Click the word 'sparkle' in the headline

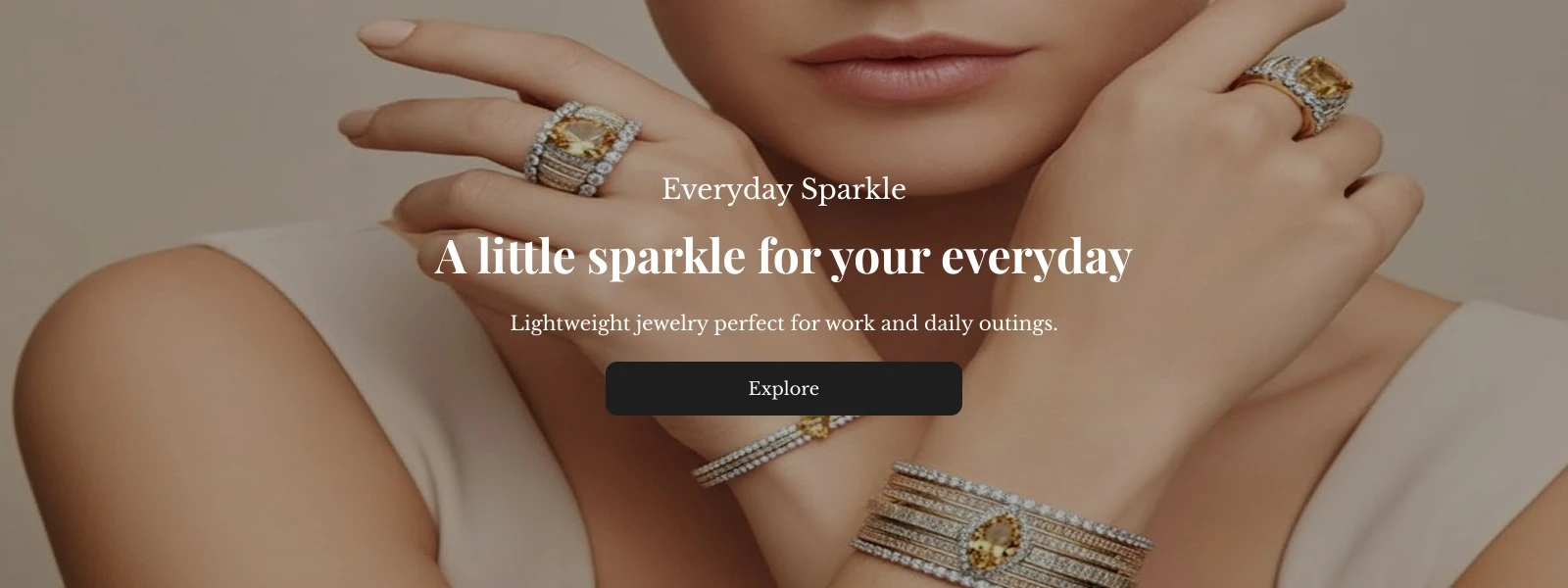(665, 257)
